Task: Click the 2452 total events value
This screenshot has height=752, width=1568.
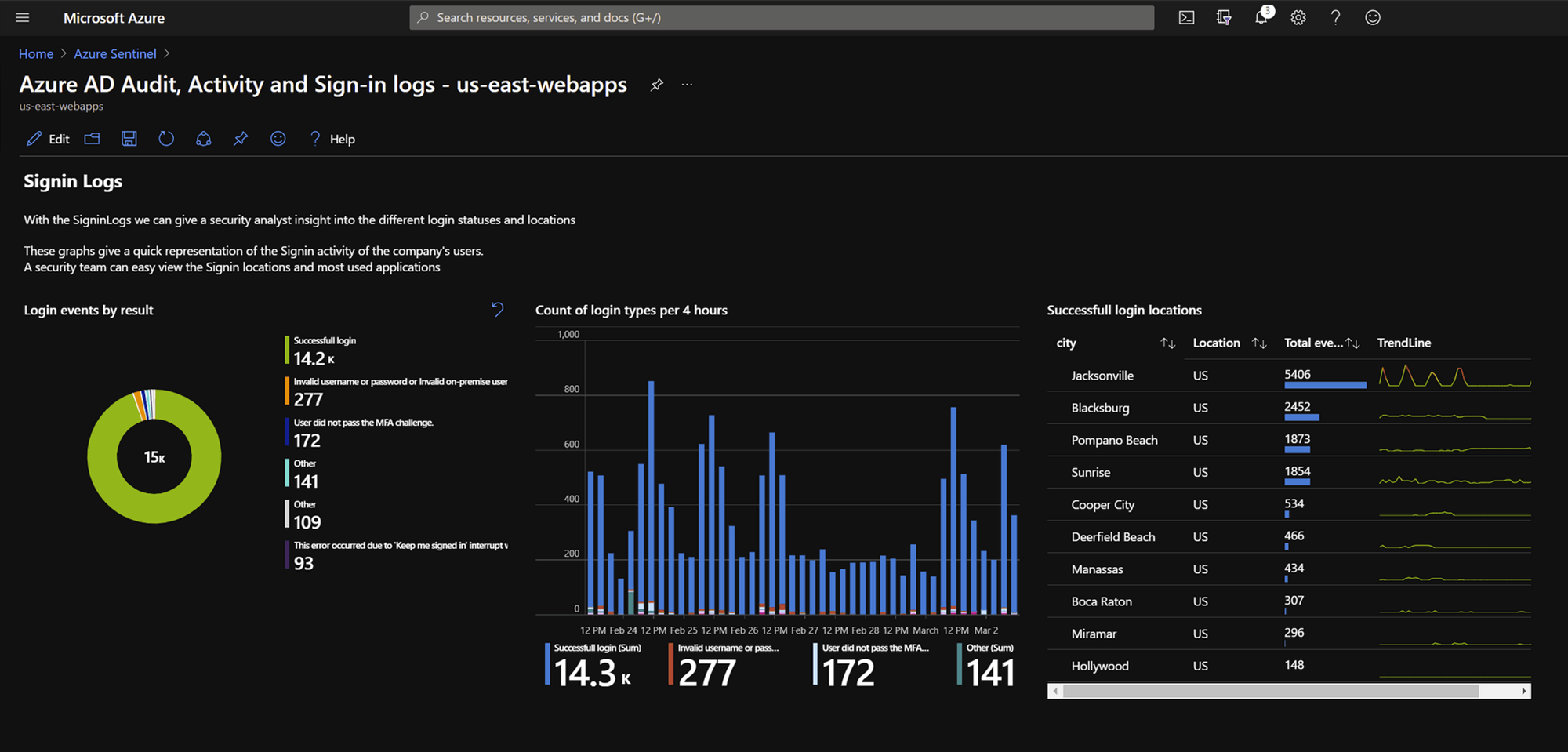Action: (1298, 406)
